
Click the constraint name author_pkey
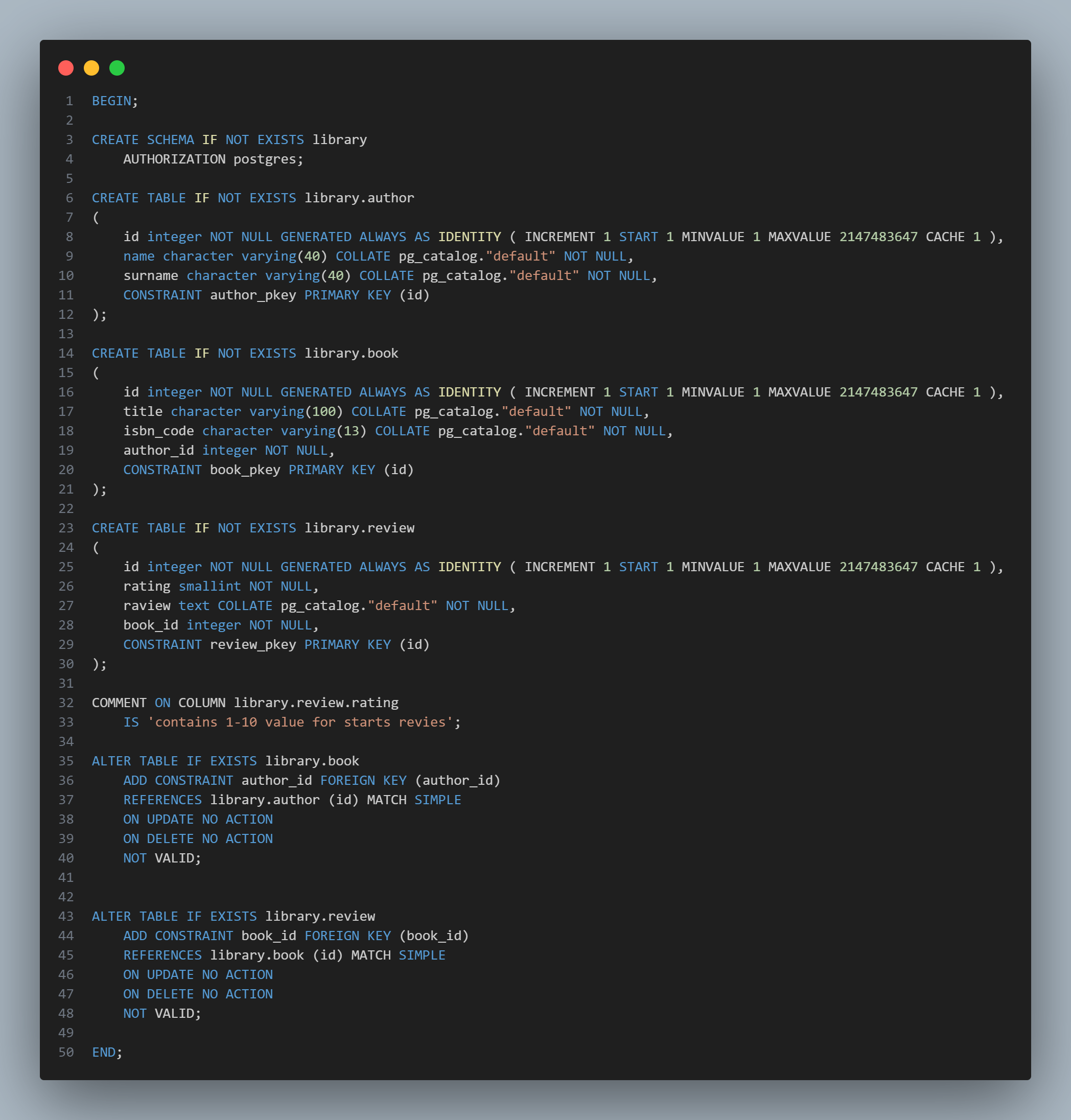click(253, 295)
